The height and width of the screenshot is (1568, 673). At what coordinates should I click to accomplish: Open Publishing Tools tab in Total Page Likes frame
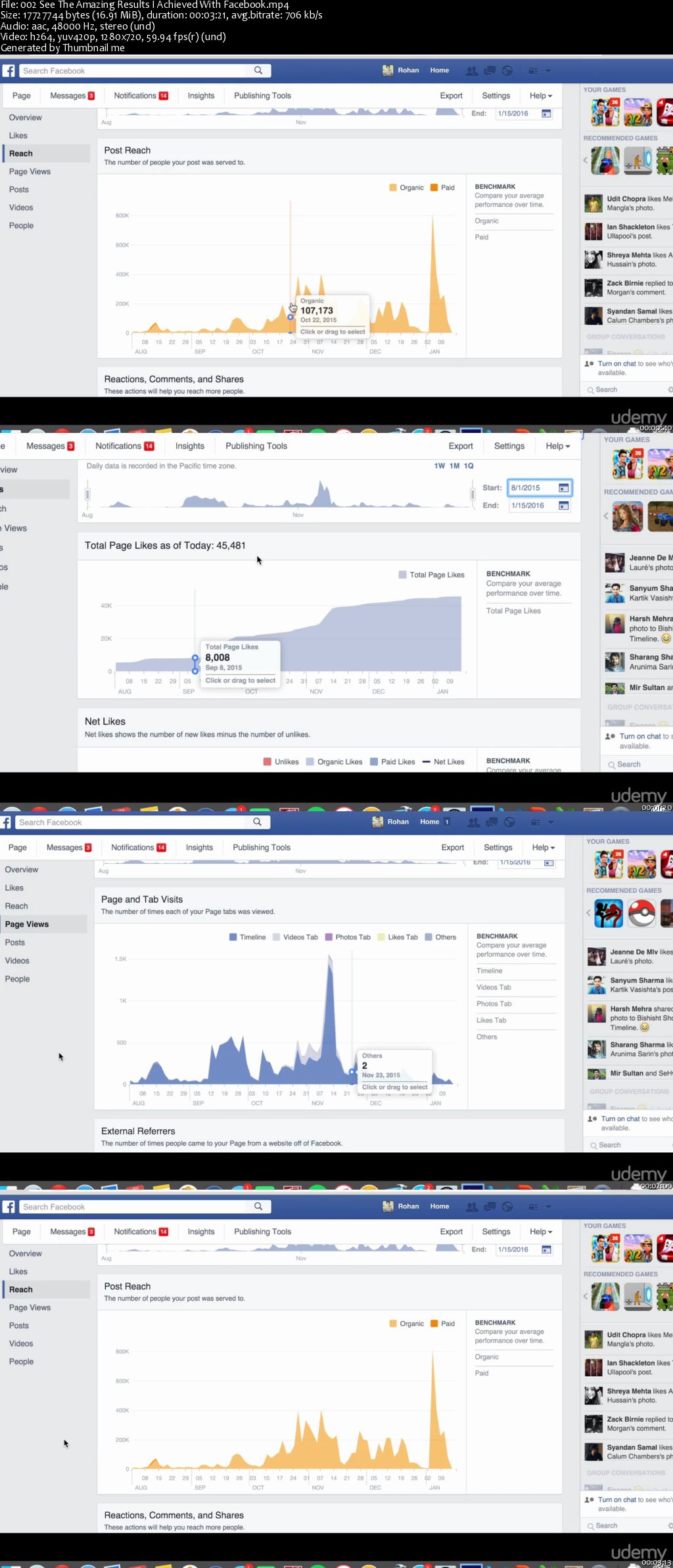click(256, 446)
